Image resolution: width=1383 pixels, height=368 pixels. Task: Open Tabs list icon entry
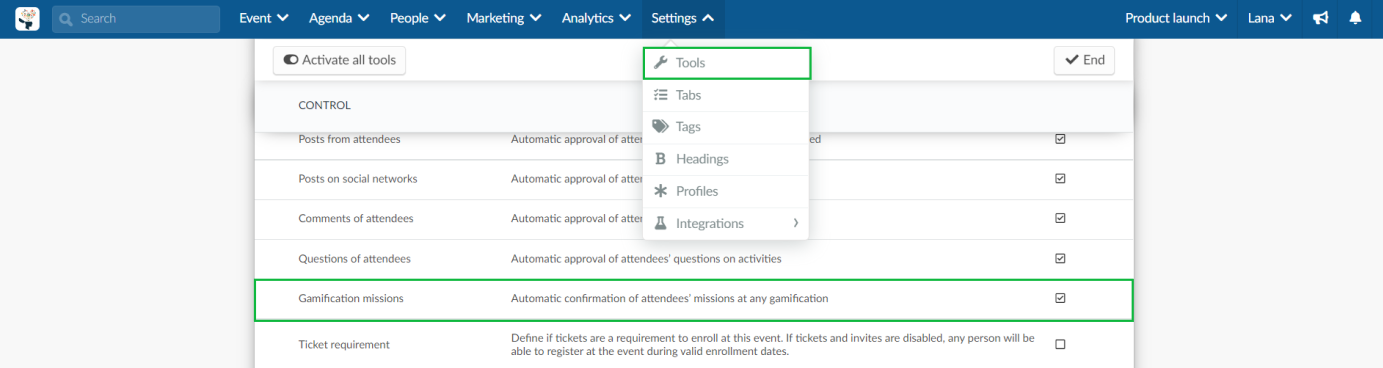pos(726,95)
